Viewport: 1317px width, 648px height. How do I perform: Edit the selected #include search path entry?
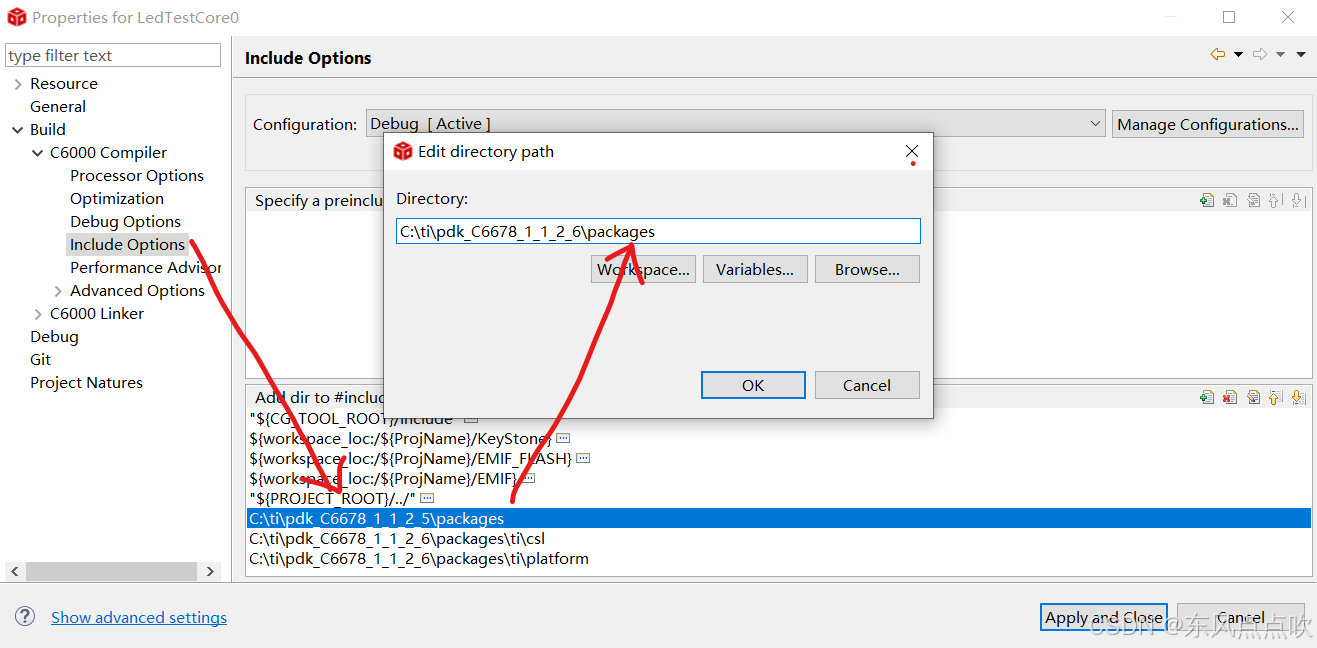[x=1253, y=397]
